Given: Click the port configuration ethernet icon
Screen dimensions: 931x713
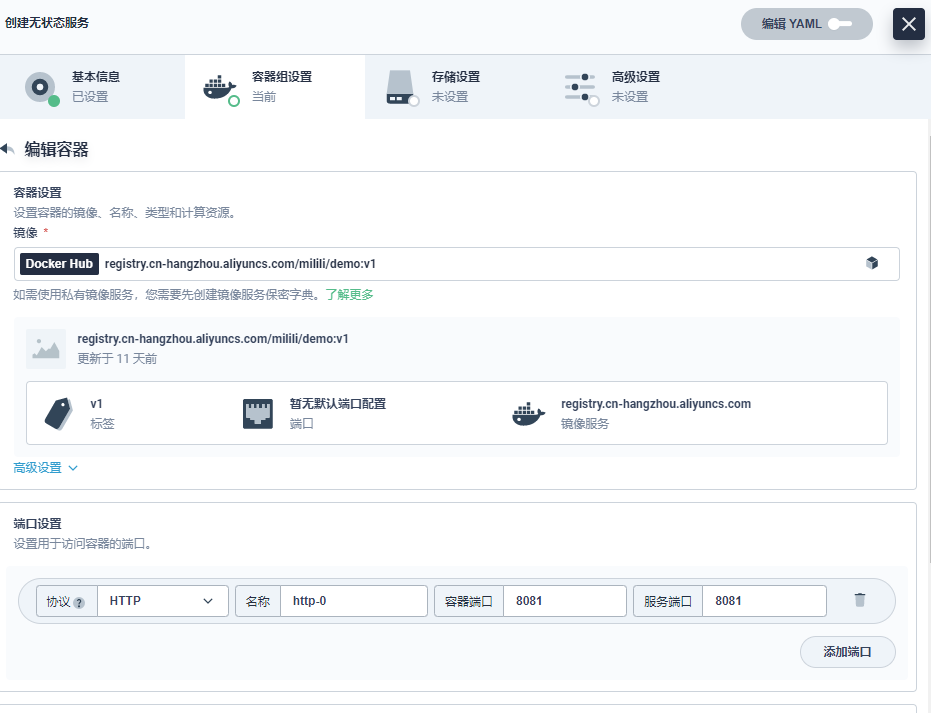Looking at the screenshot, I should coord(258,413).
